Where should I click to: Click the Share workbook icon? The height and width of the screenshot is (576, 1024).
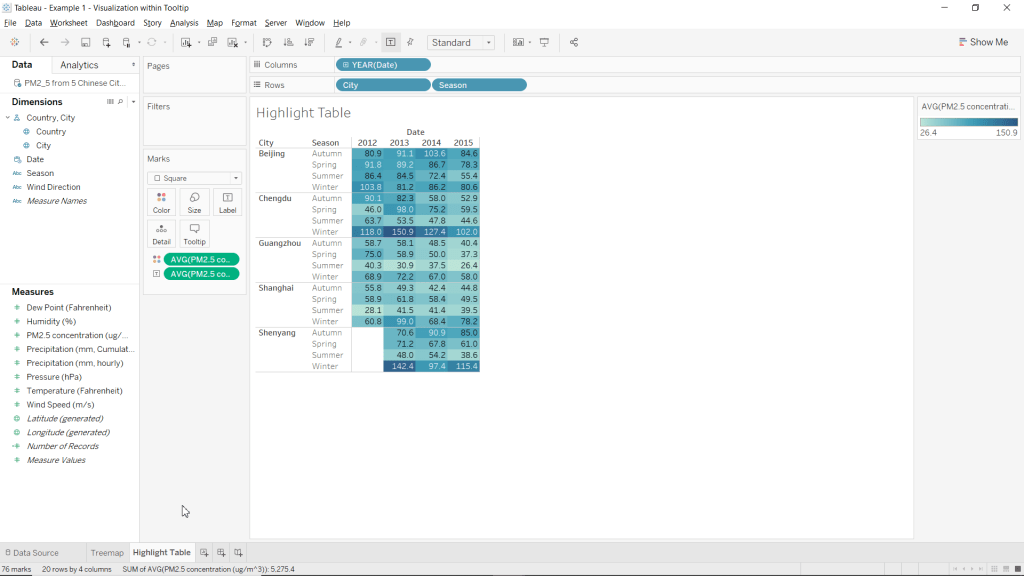coord(573,43)
